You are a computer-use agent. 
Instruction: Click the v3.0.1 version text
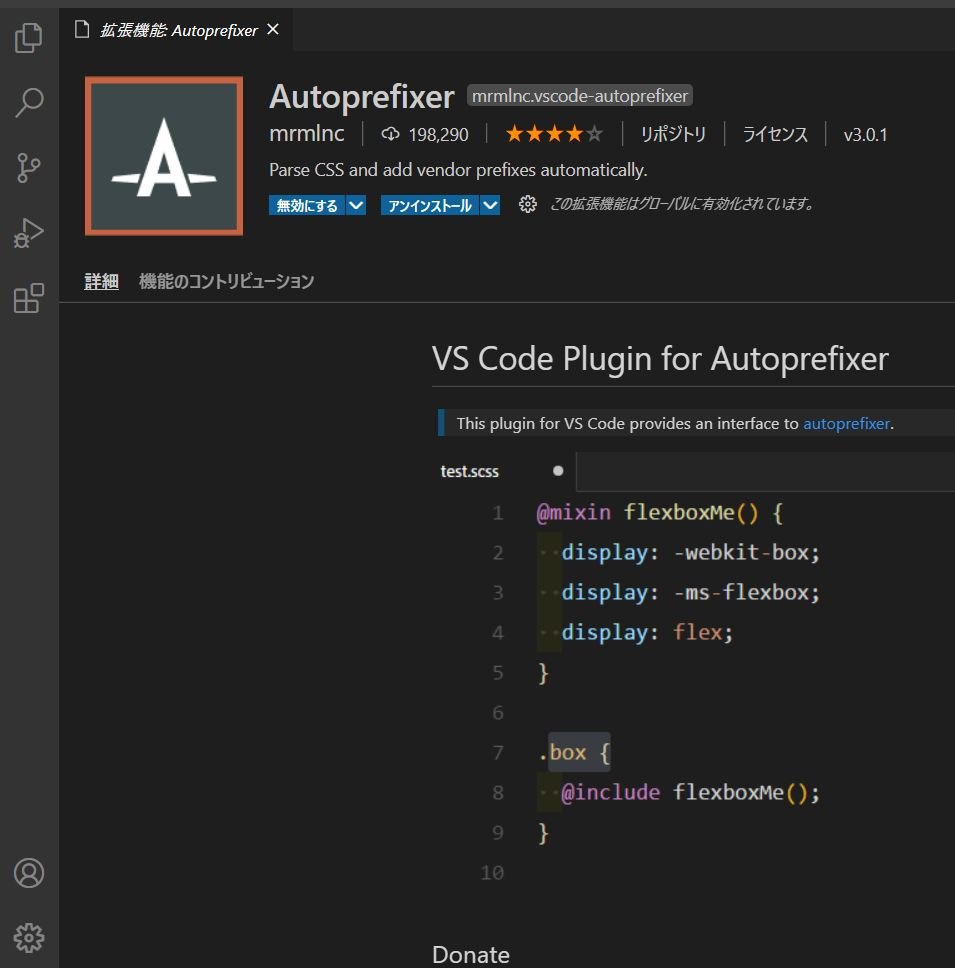click(x=865, y=135)
